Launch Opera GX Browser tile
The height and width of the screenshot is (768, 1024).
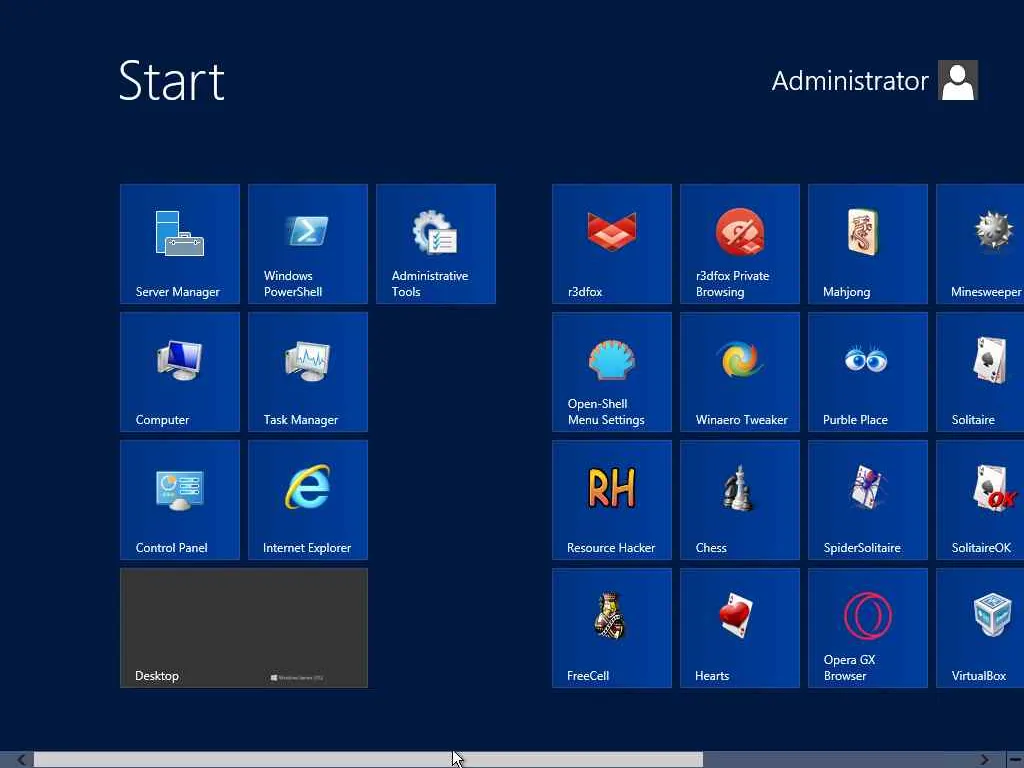click(867, 628)
